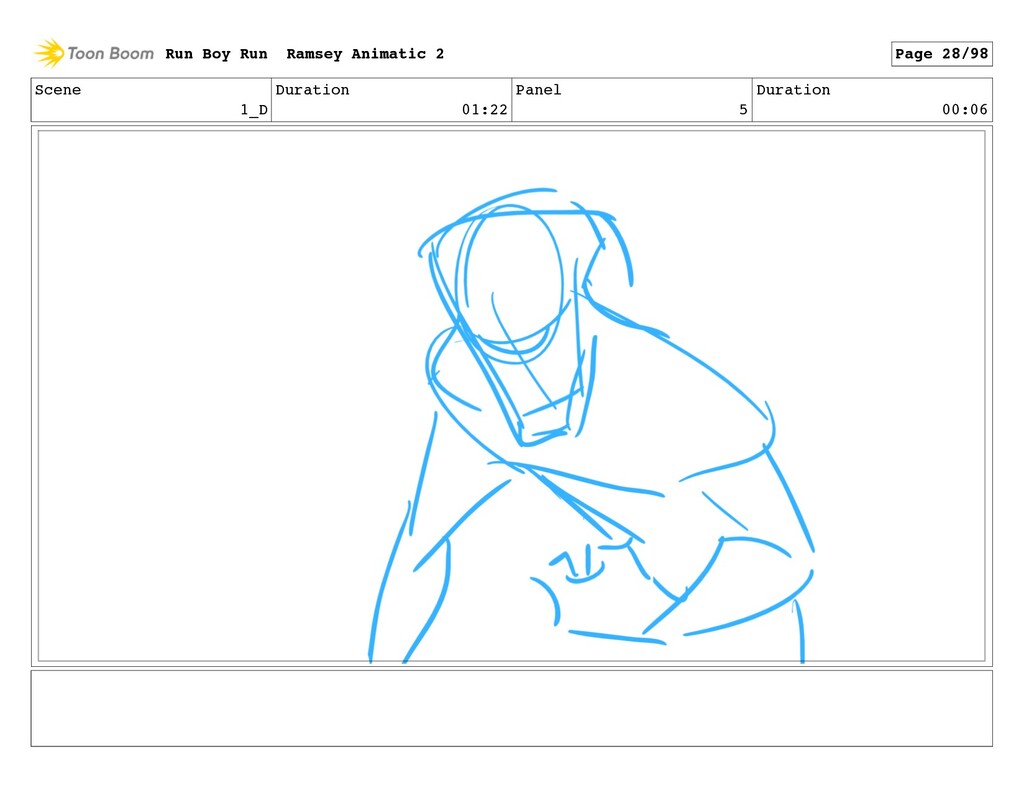
Task: Click the "Page 28/98" page indicator
Action: point(942,54)
